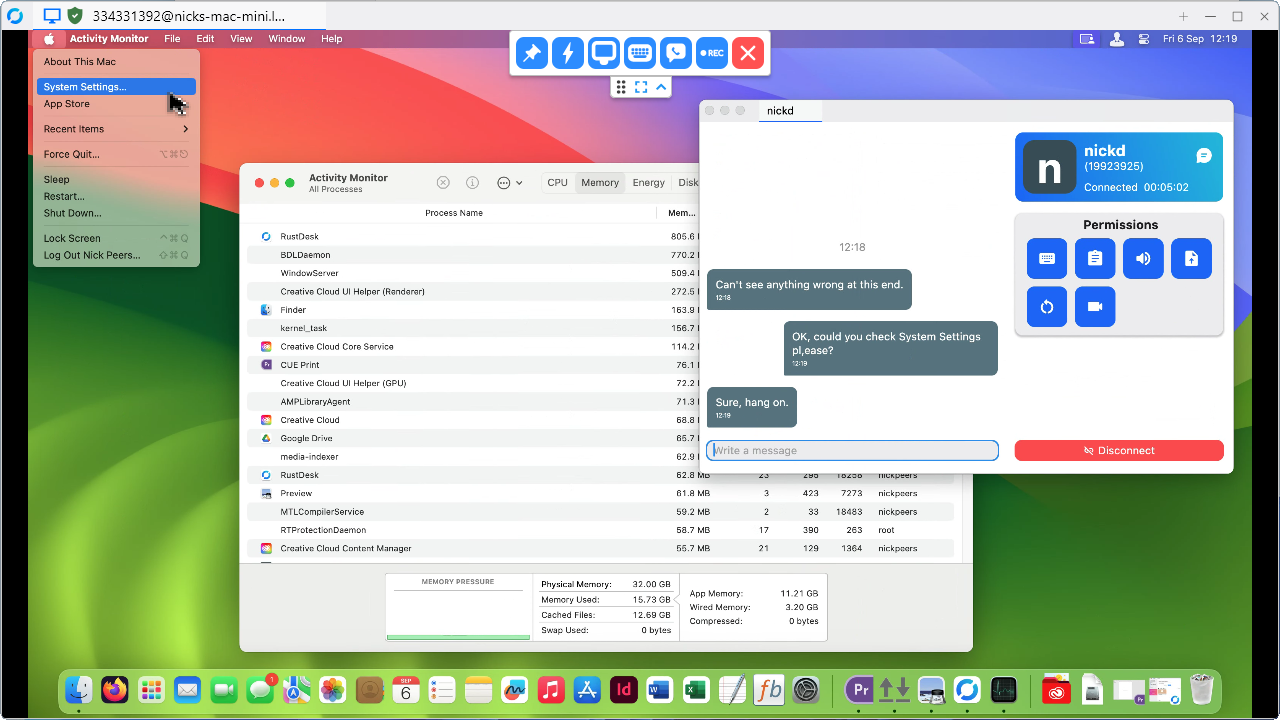This screenshot has height=720, width=1280.
Task: Expand the Recent Items submenu
Action: click(116, 129)
